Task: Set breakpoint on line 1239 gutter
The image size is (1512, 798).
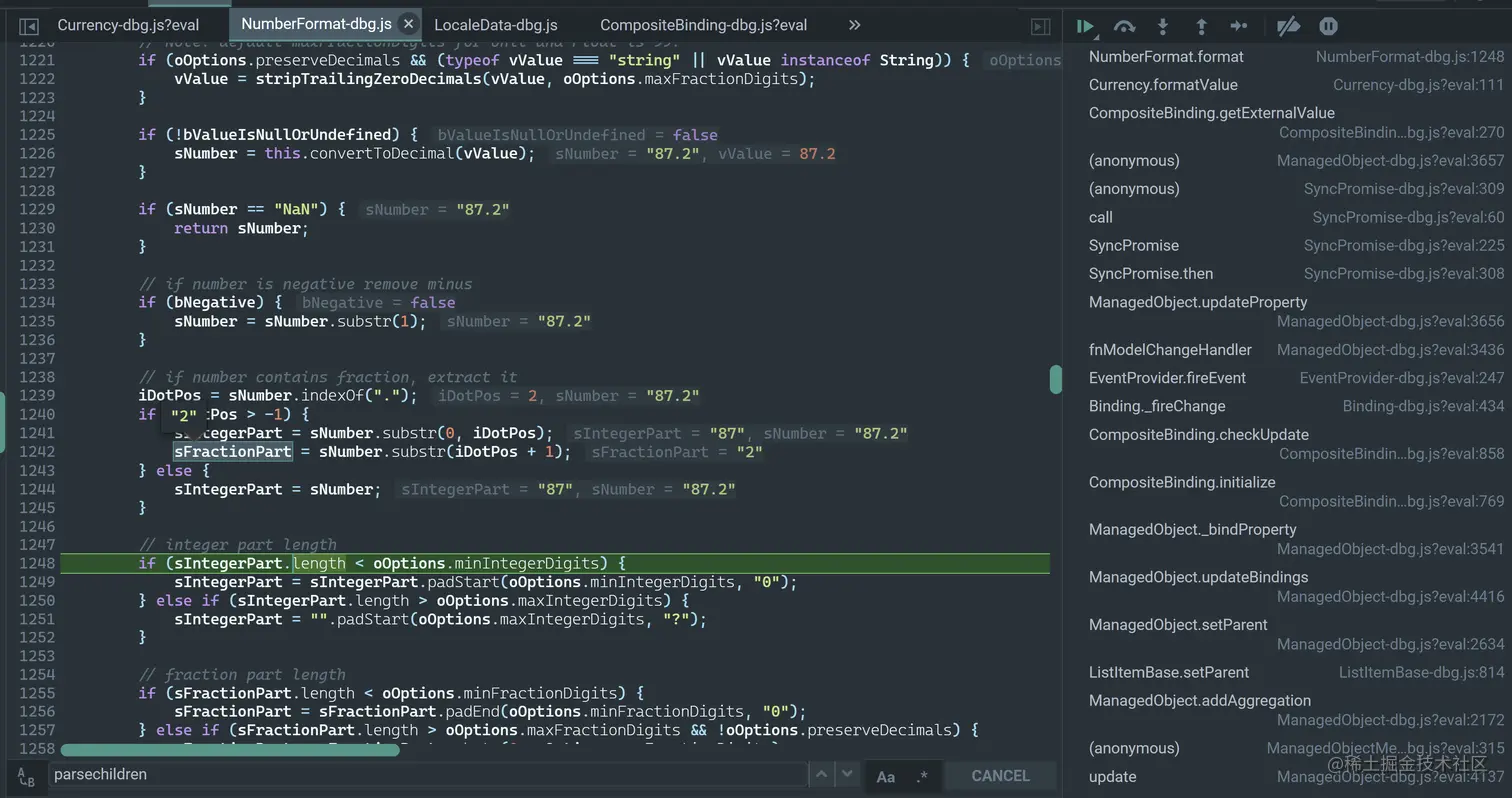Action: tap(37, 395)
